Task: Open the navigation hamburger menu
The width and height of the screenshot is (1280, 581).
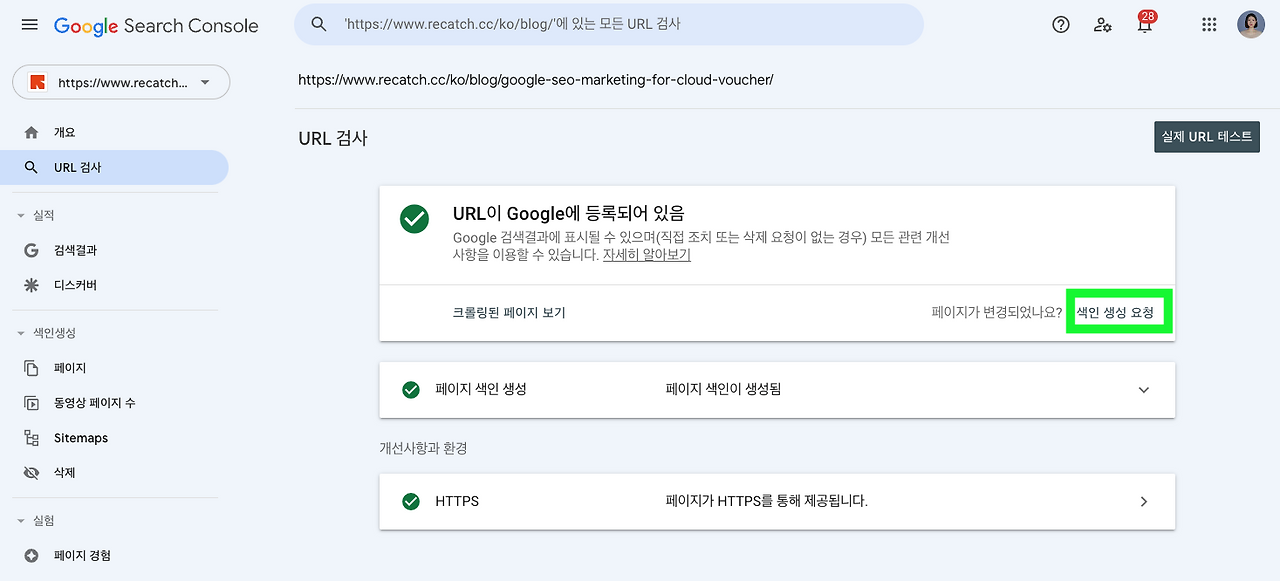Action: pos(29,25)
